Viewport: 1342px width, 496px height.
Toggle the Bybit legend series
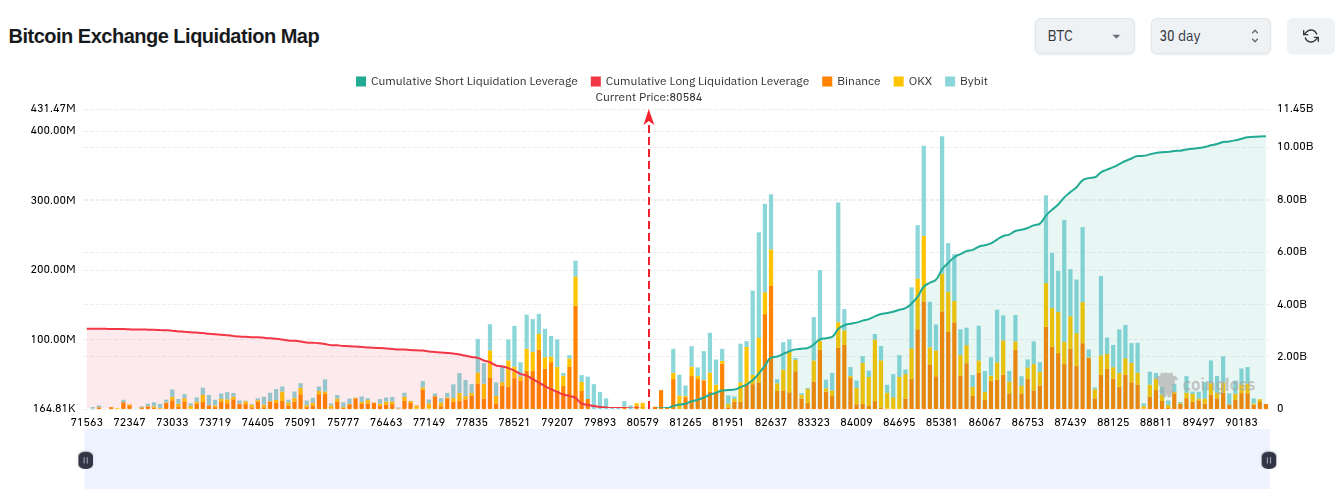click(x=965, y=81)
